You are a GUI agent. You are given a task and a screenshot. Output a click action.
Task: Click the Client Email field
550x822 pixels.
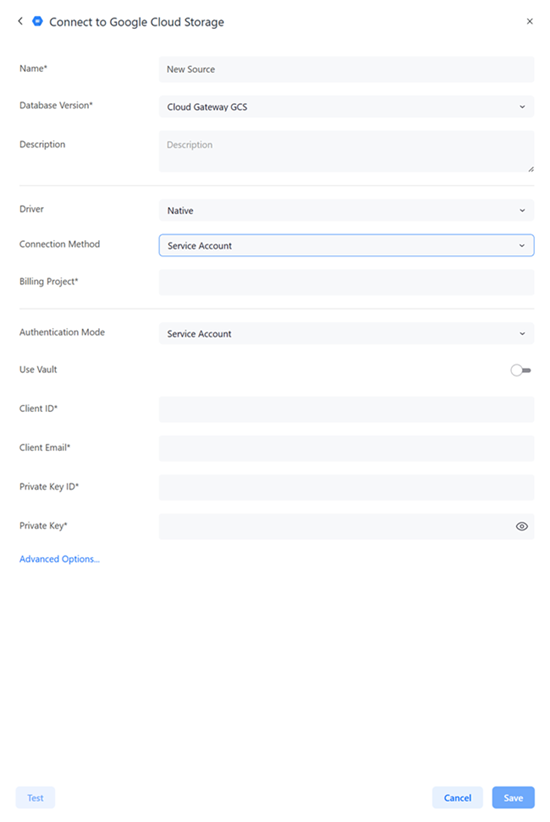[x=347, y=448]
